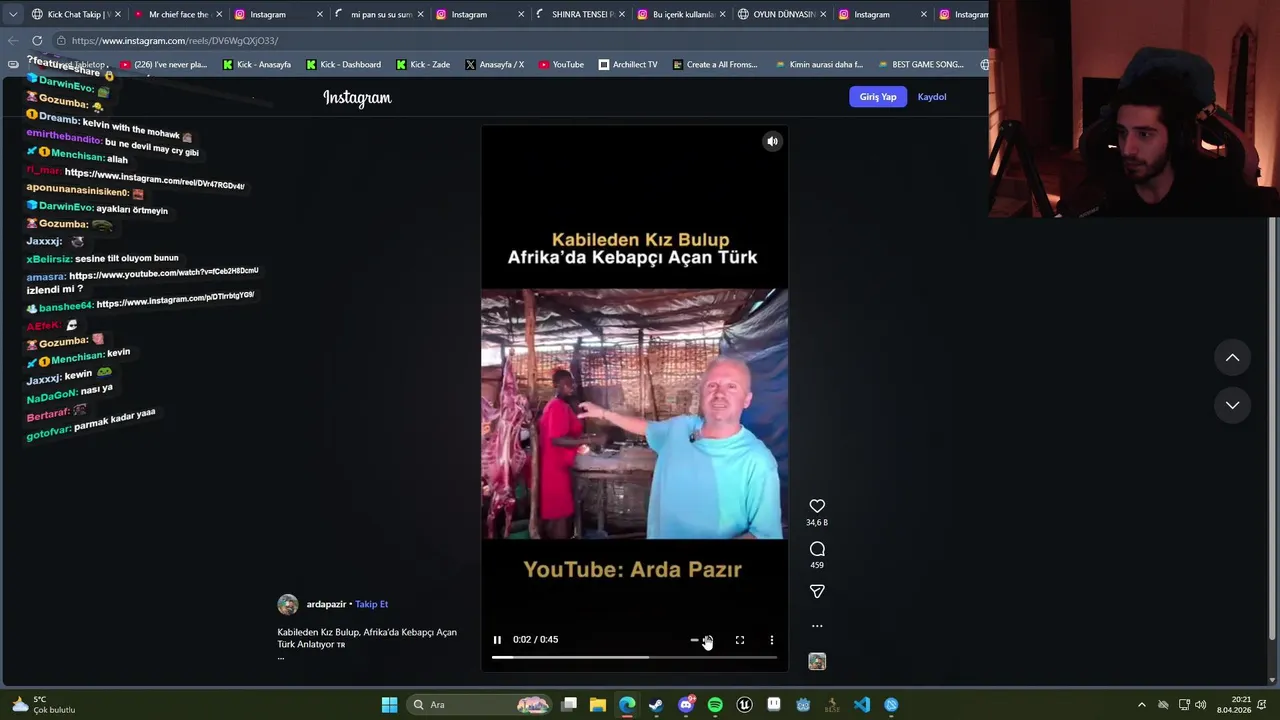Switch to the mi pan su su sum tab

point(378,14)
